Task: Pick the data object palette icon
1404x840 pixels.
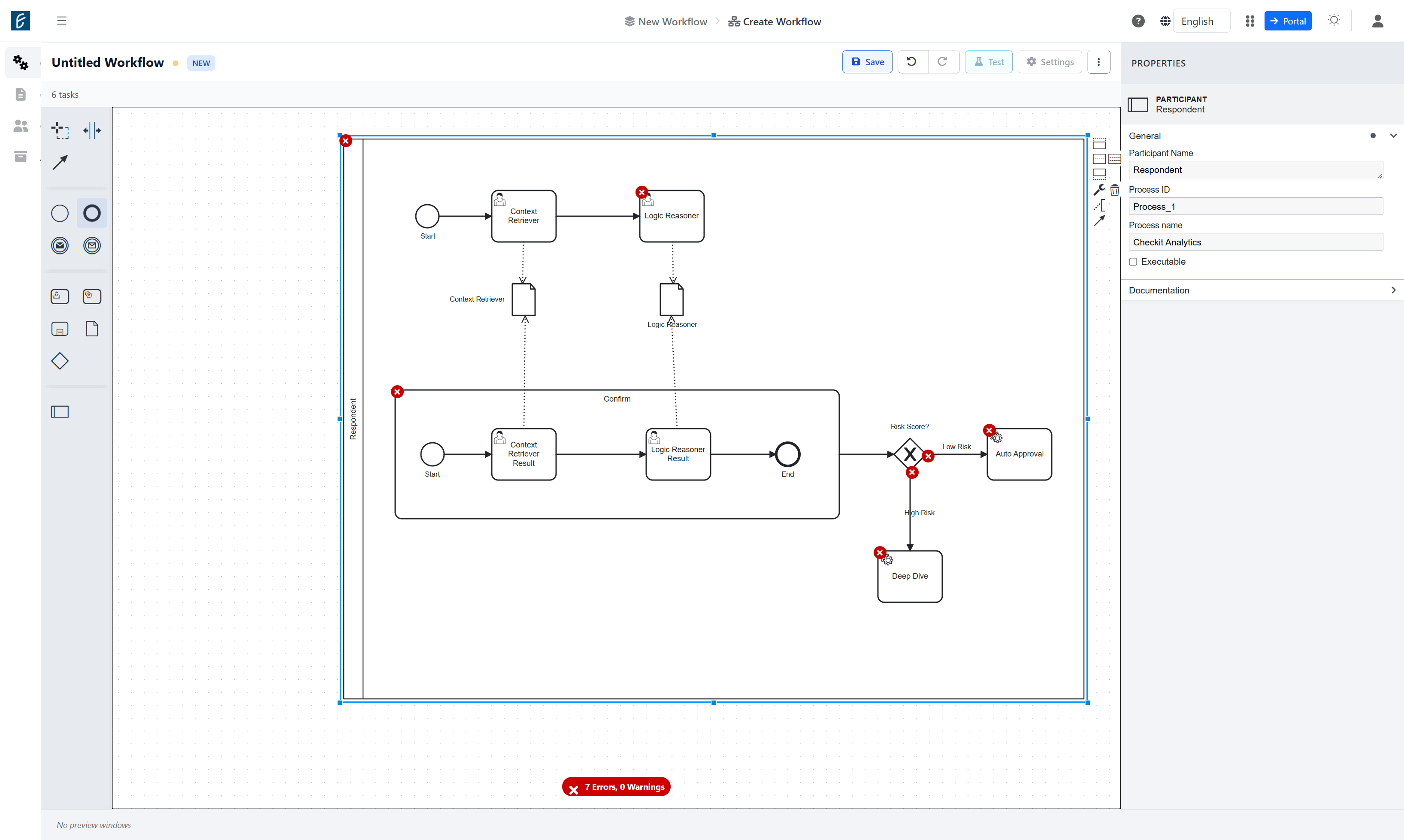Action: tap(92, 329)
